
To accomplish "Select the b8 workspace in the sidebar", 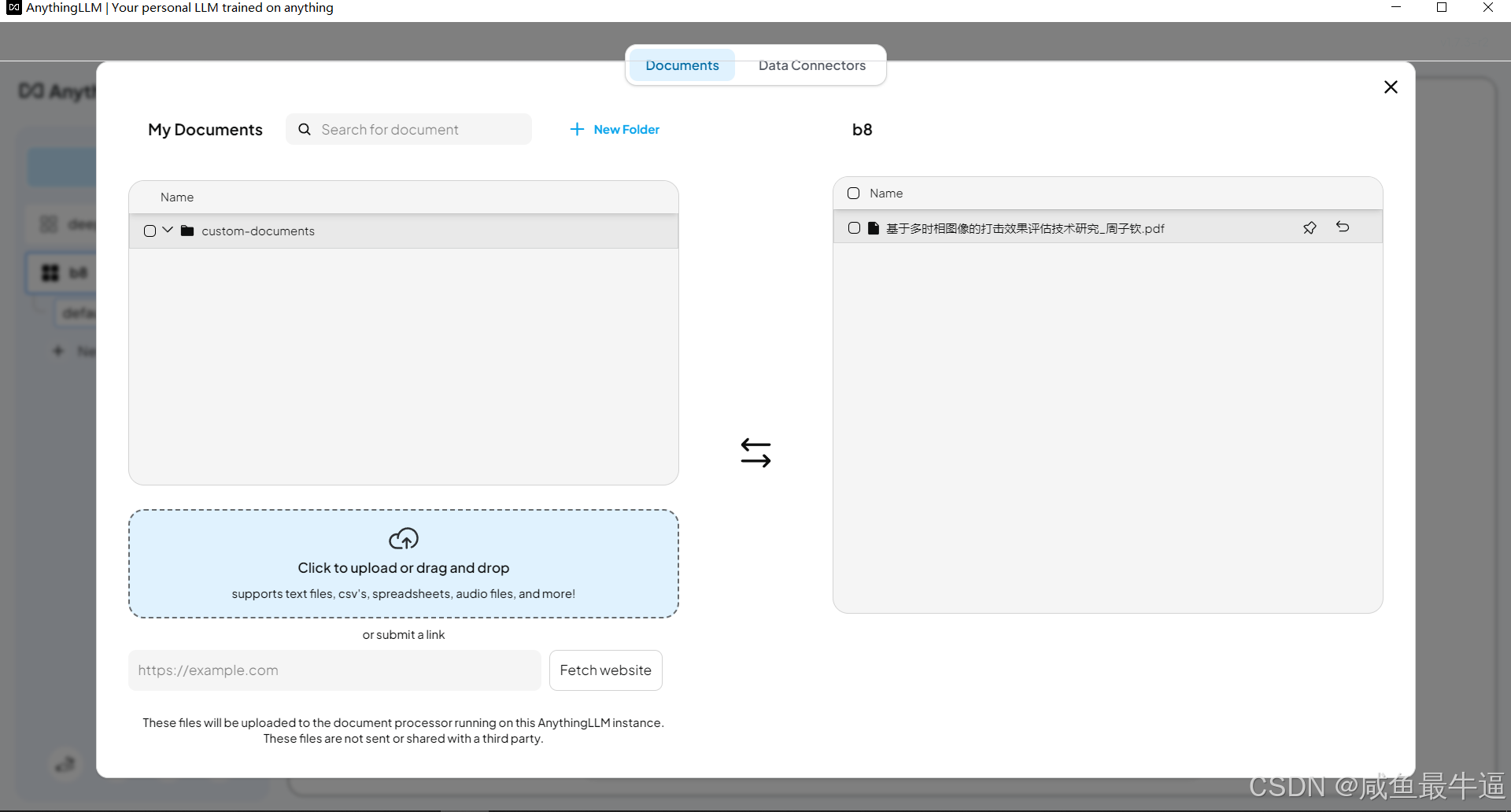I will [63, 272].
